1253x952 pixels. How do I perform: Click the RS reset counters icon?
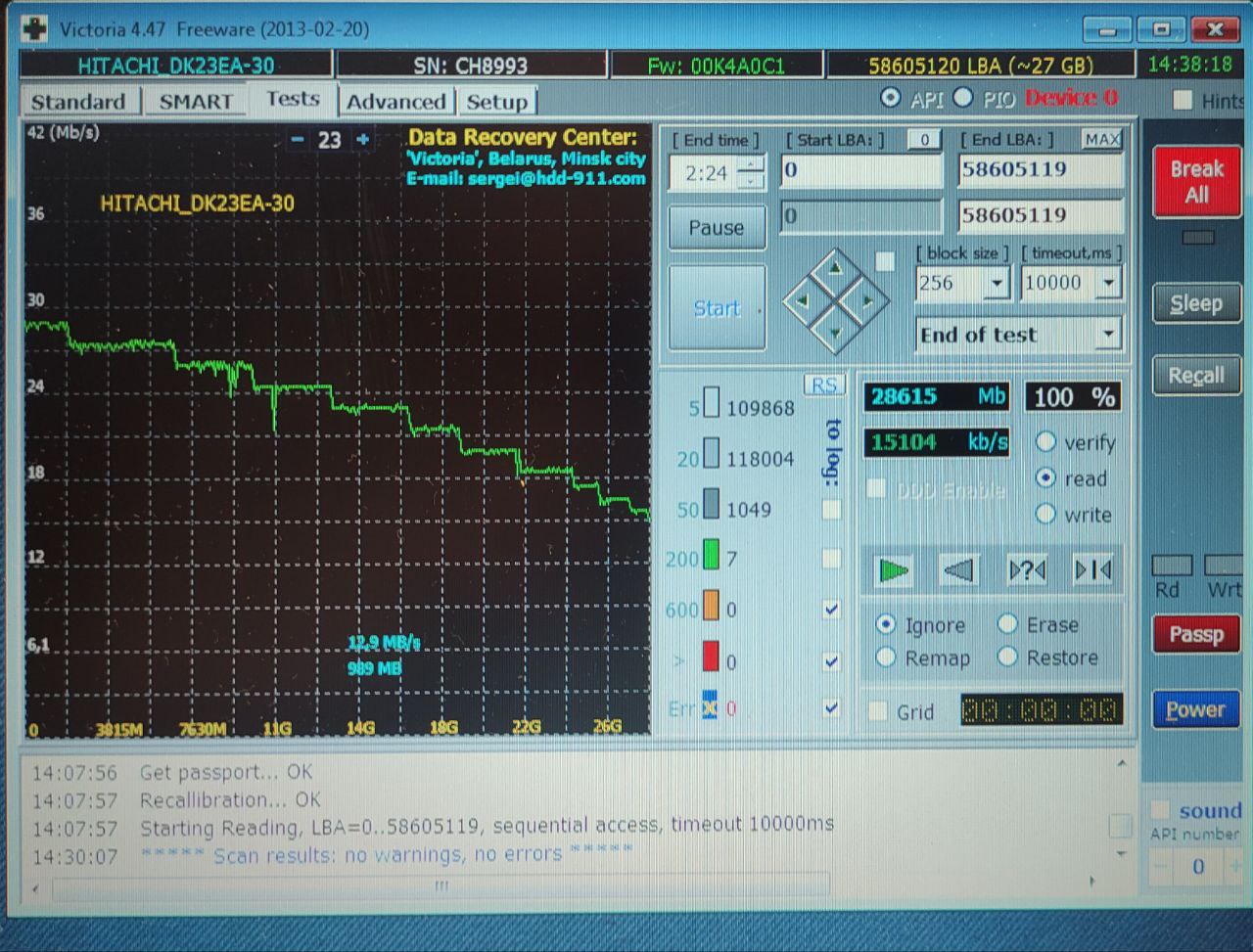point(824,385)
